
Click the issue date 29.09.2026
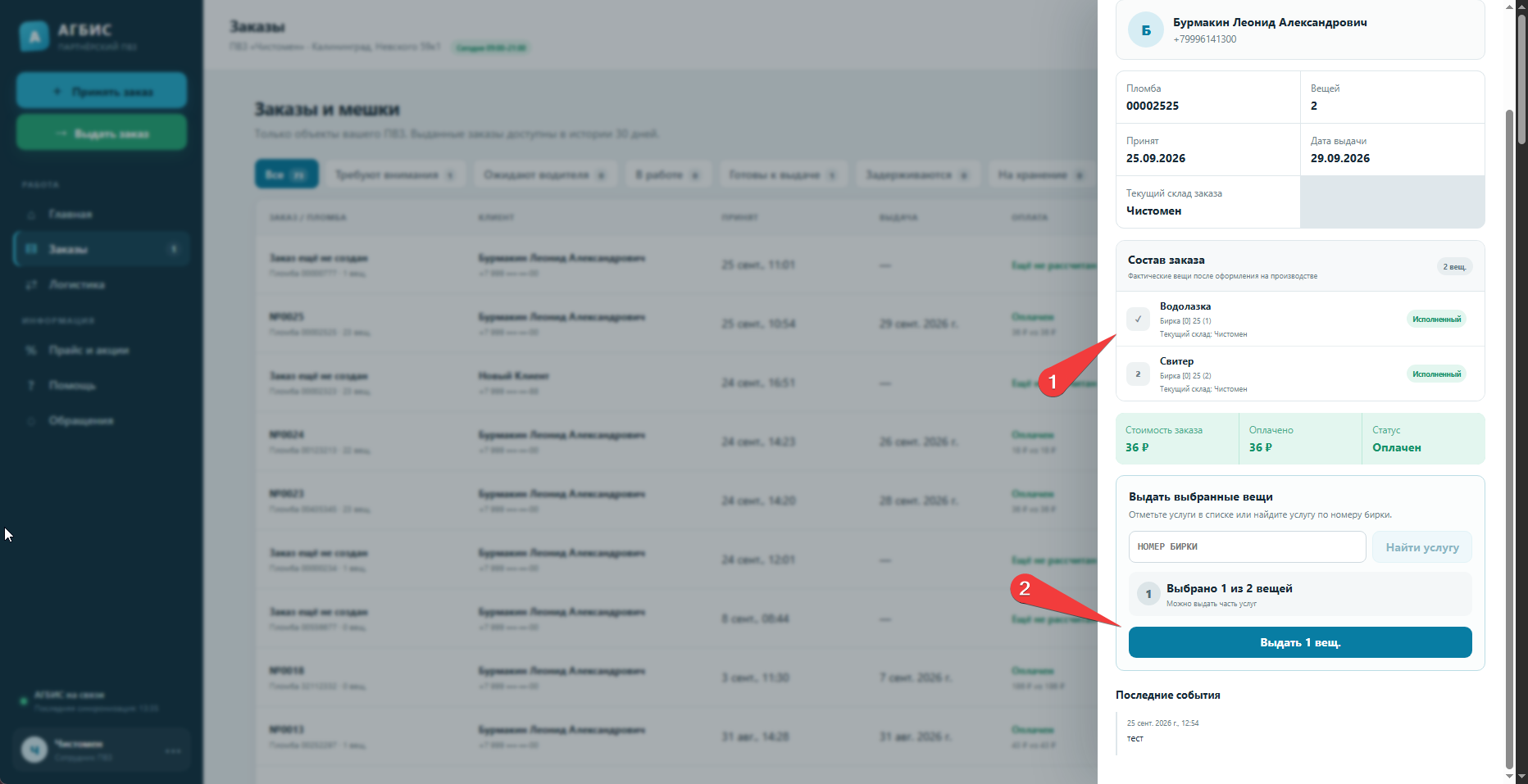tap(1340, 158)
